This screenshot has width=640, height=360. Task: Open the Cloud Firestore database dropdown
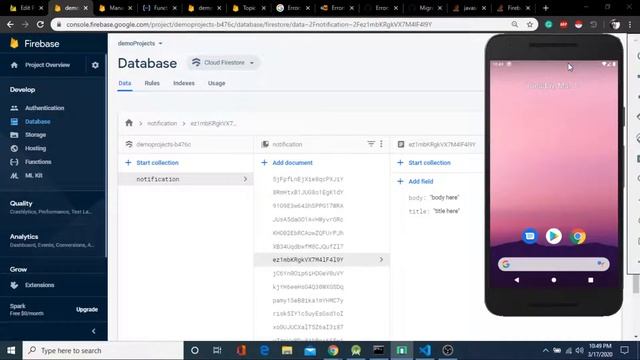(x=223, y=62)
